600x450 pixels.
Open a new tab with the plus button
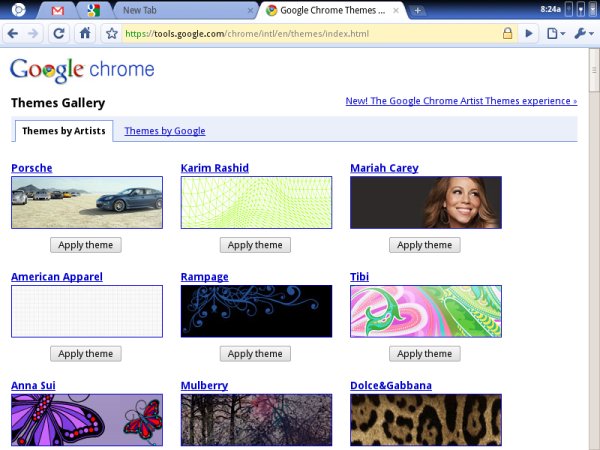417,11
